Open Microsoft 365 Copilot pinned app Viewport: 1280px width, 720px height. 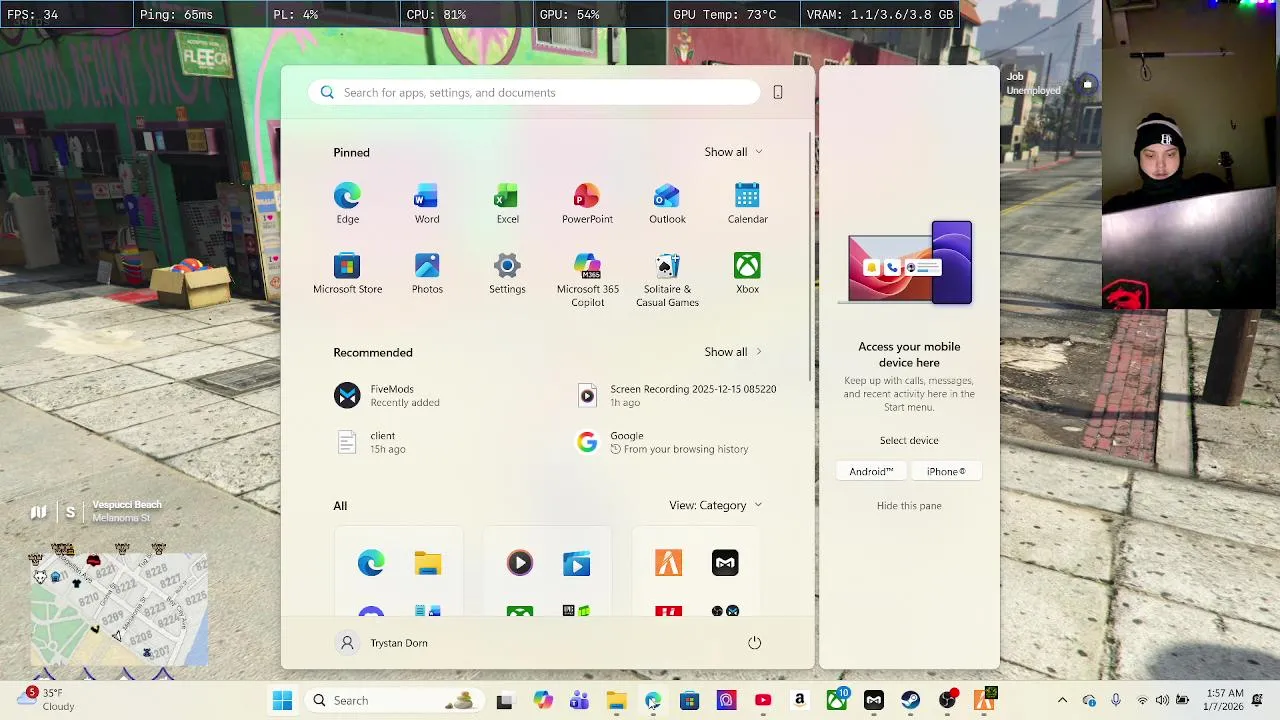click(x=587, y=280)
